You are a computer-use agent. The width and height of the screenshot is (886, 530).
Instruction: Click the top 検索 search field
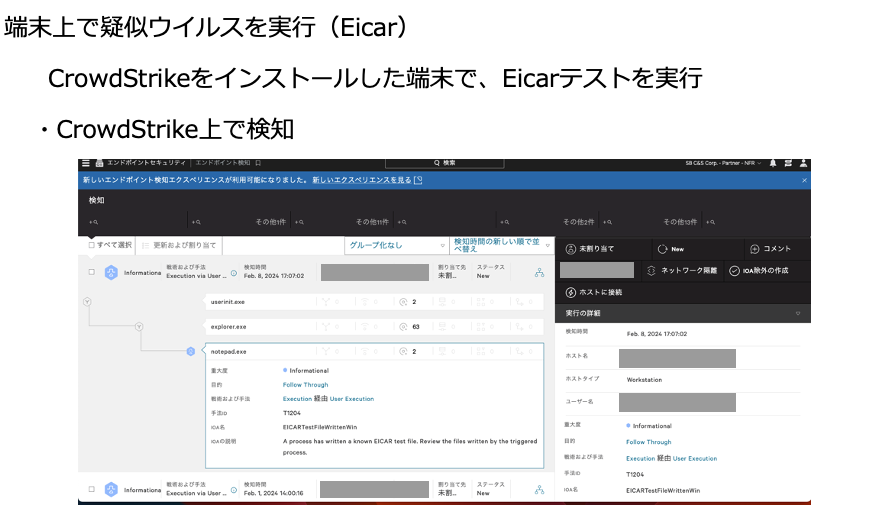coord(445,163)
